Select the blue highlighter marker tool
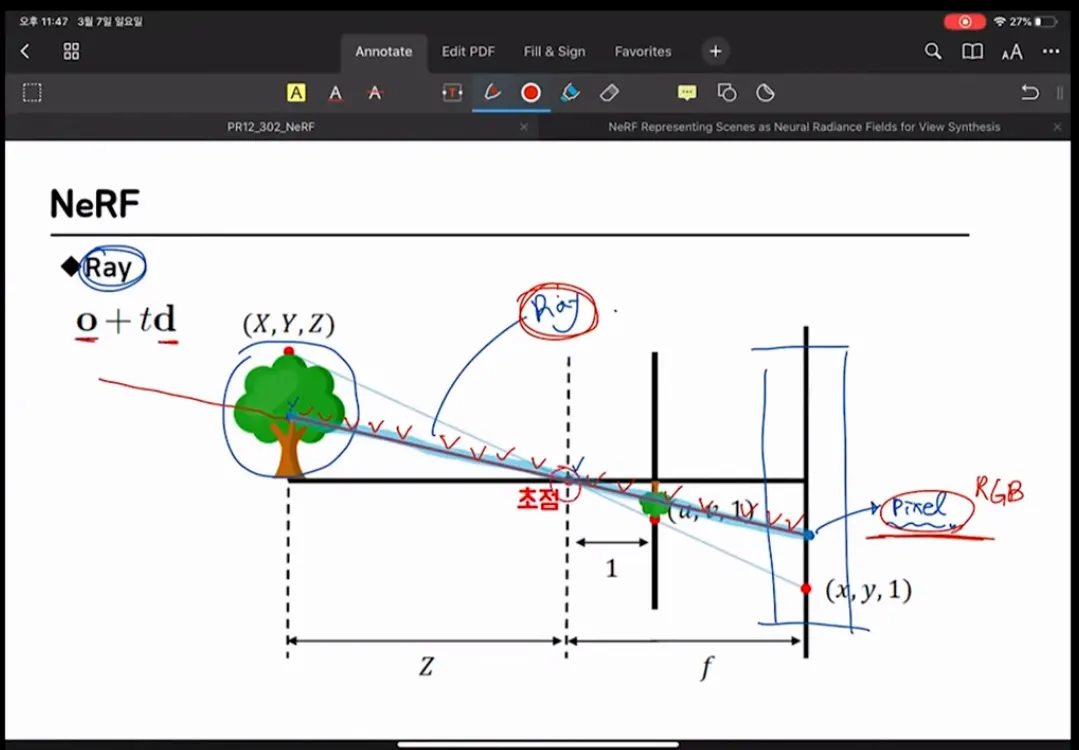Viewport: 1079px width, 750px height. [x=570, y=92]
